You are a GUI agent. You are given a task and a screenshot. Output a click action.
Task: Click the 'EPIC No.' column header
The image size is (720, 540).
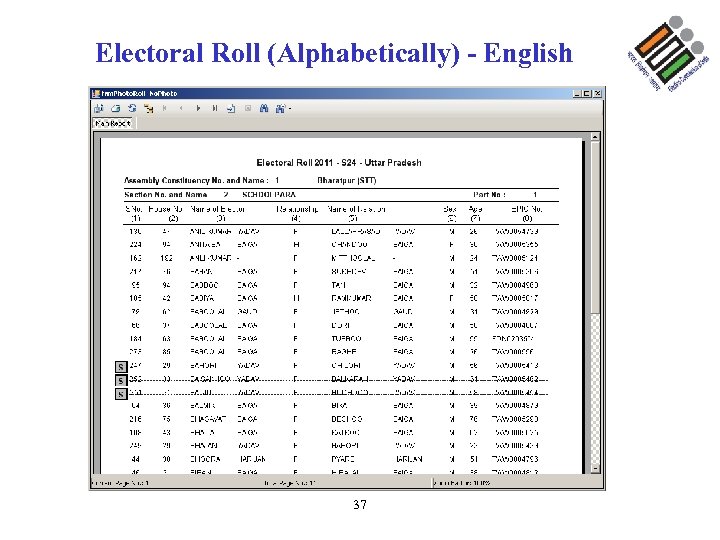coord(527,209)
